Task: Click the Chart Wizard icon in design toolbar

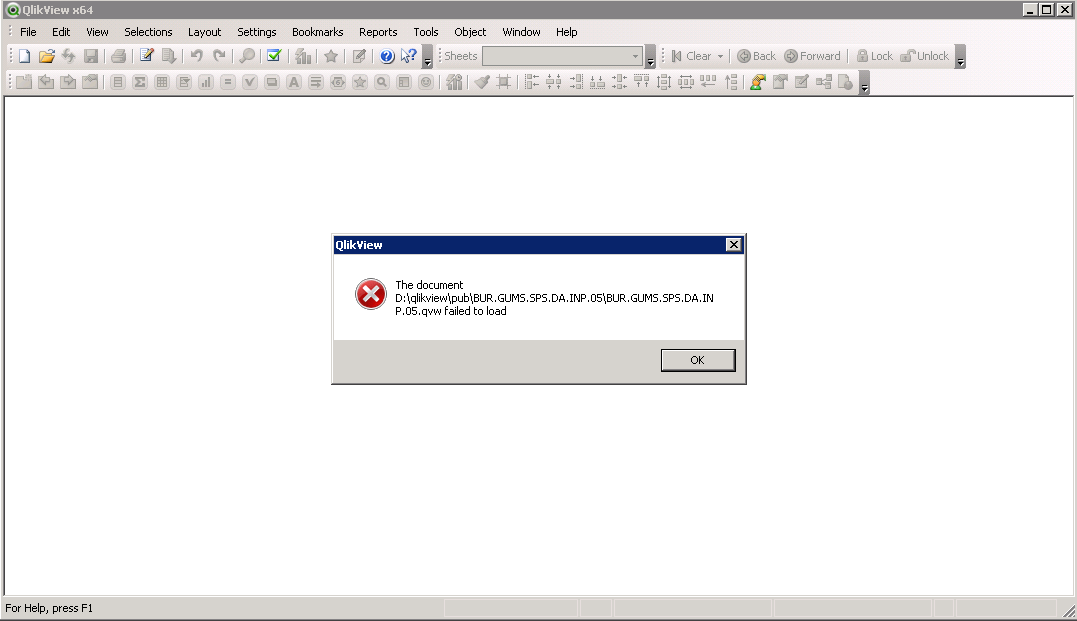Action: coord(454,82)
